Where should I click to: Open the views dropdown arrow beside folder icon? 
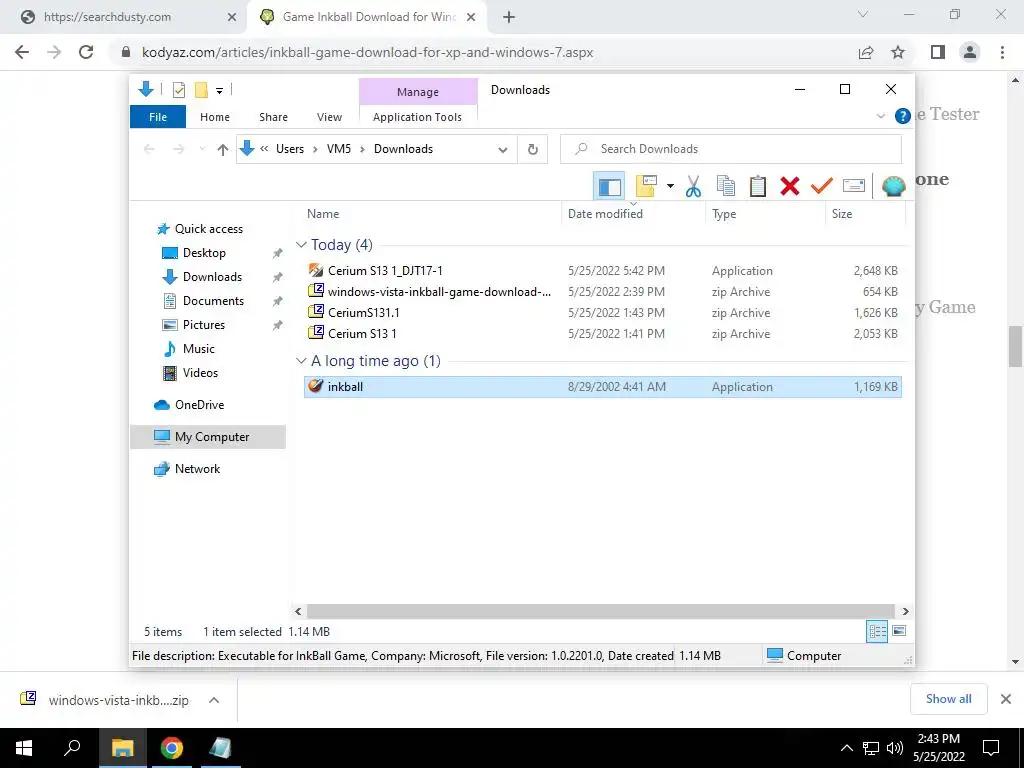pyautogui.click(x=670, y=187)
